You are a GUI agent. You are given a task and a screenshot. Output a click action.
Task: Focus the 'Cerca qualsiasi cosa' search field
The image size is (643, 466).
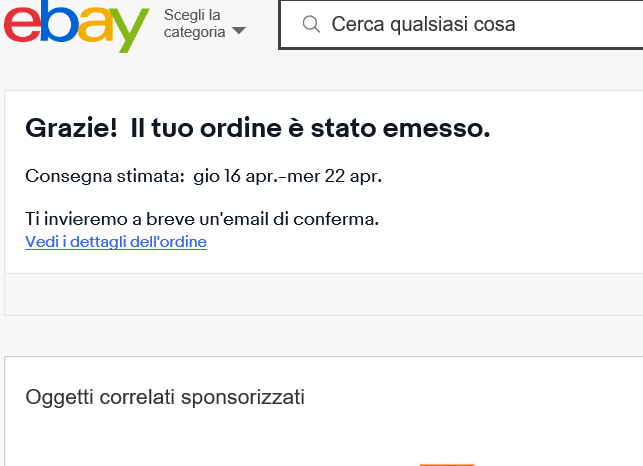461,24
